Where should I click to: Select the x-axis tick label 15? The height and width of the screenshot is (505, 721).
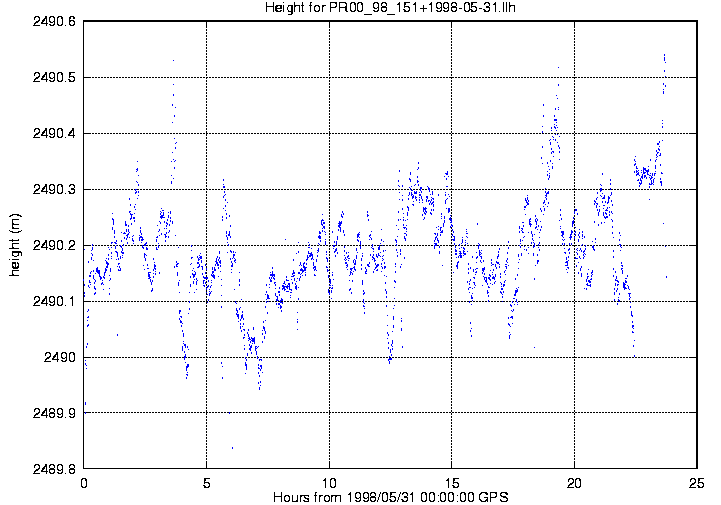click(452, 482)
